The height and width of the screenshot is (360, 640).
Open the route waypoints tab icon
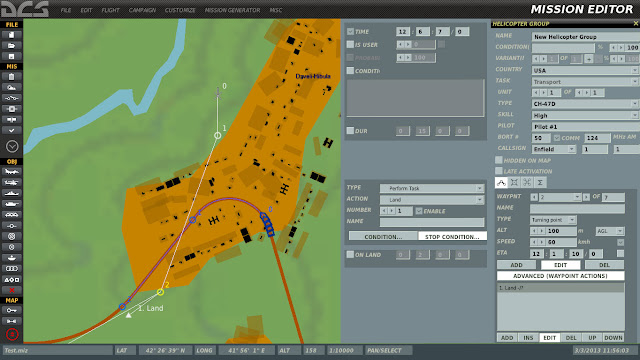pos(502,182)
